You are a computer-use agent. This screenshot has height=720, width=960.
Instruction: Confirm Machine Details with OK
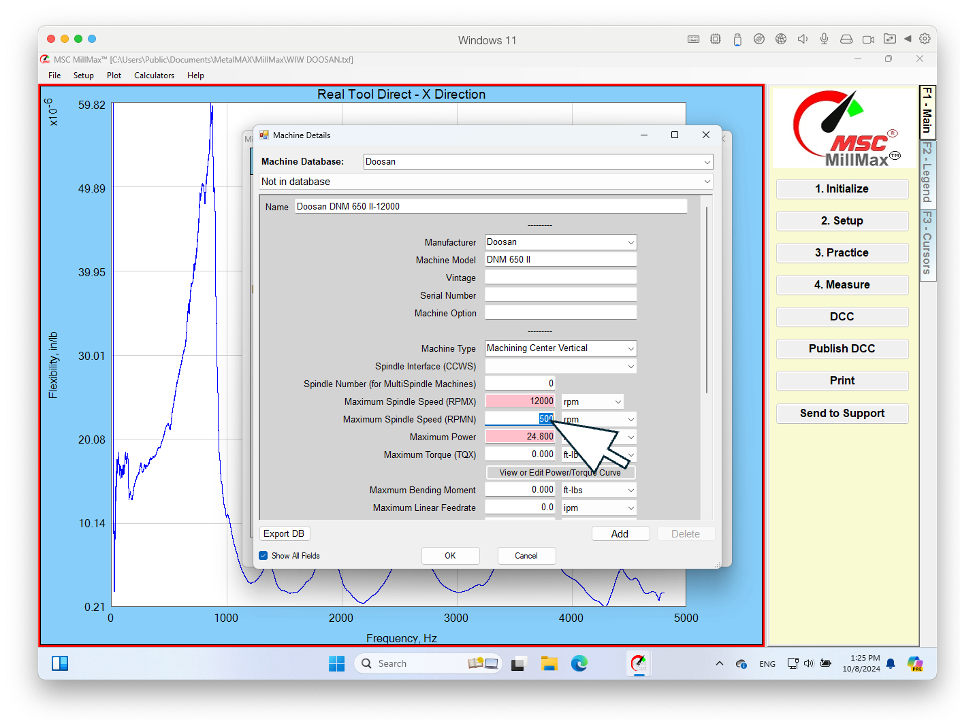point(450,556)
